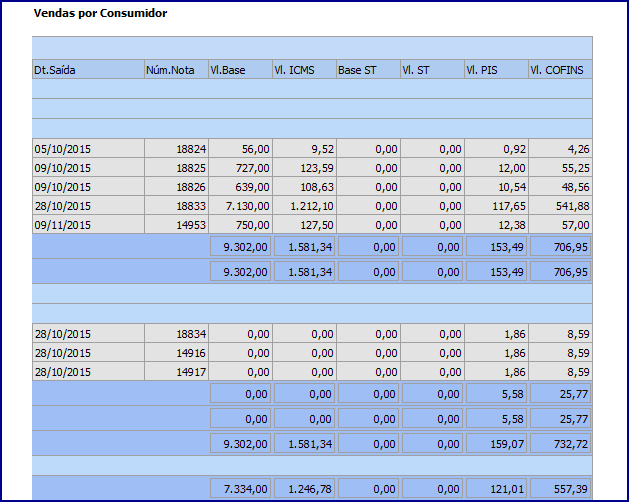
Task: Select date 28/10/2015 in note 18833 row
Action: coord(88,206)
